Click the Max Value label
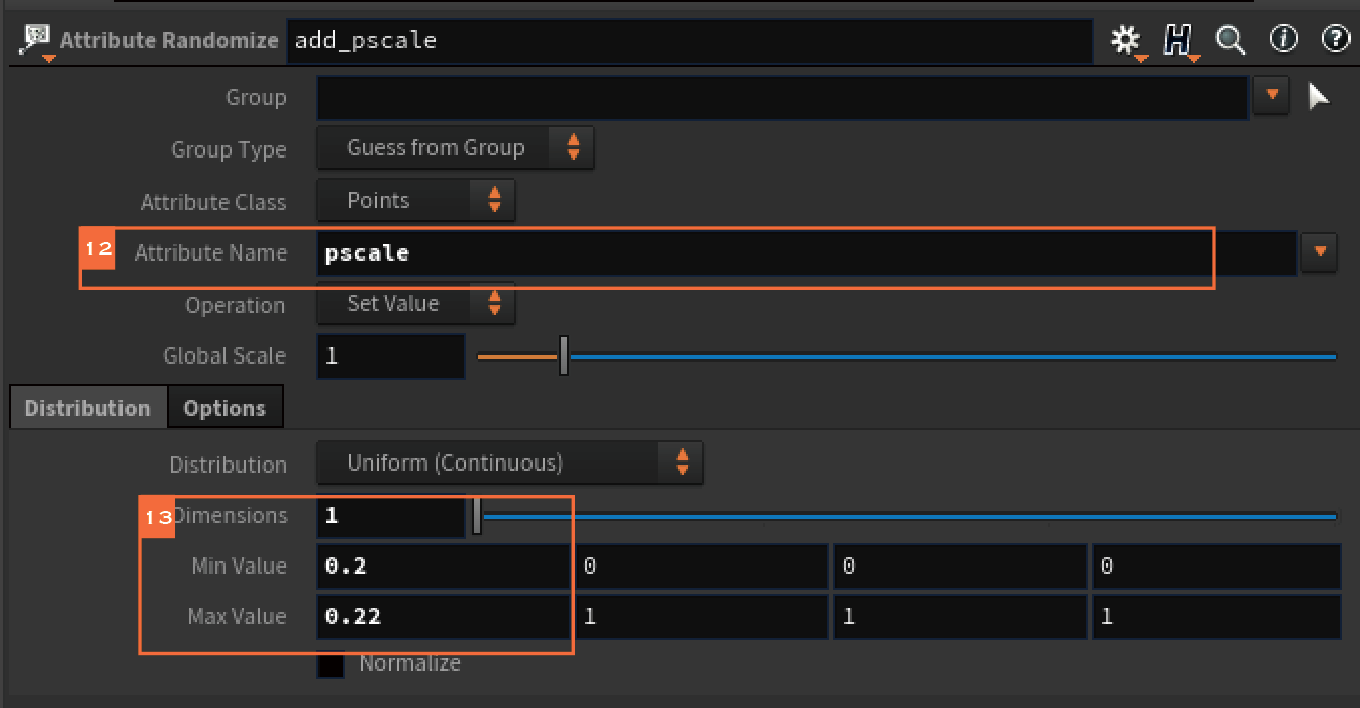The image size is (1360, 708). point(236,616)
